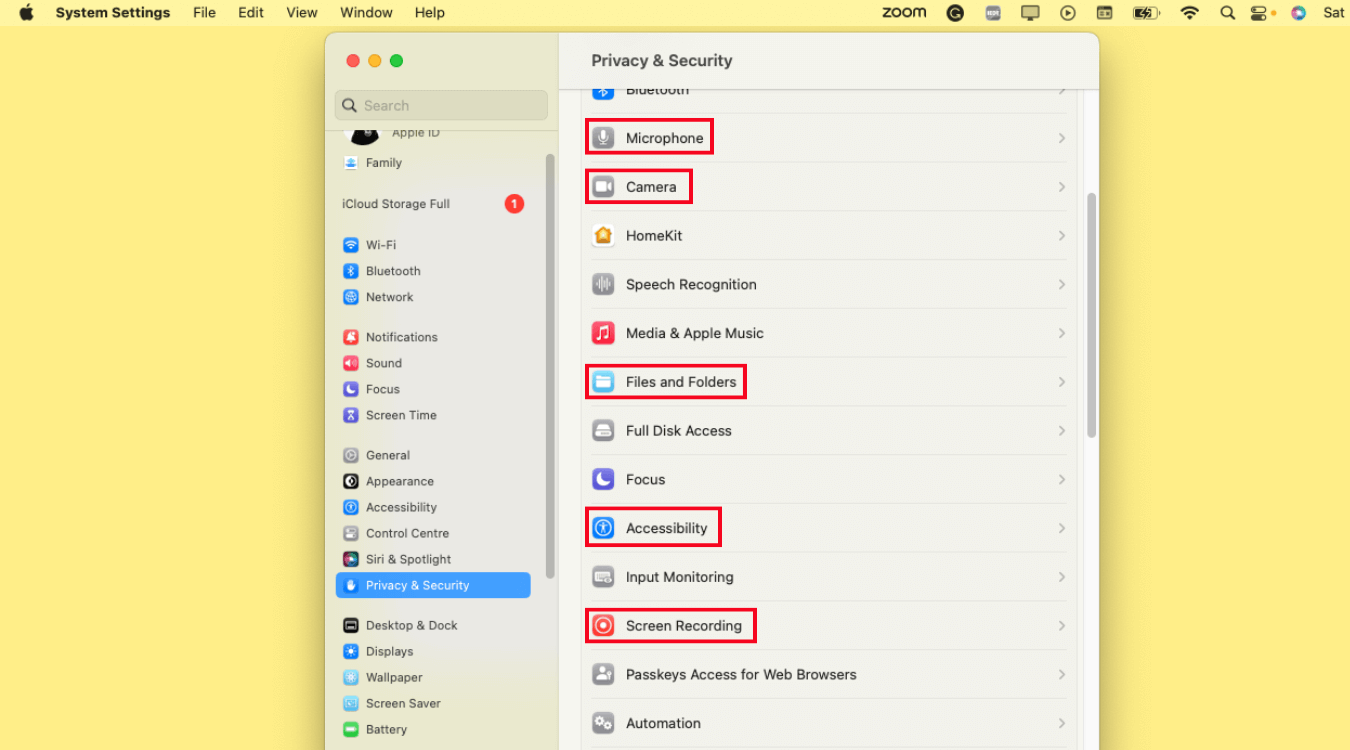Image resolution: width=1350 pixels, height=750 pixels.
Task: Click the Passkeys Access for Web Browsers icon
Action: pyautogui.click(x=603, y=675)
